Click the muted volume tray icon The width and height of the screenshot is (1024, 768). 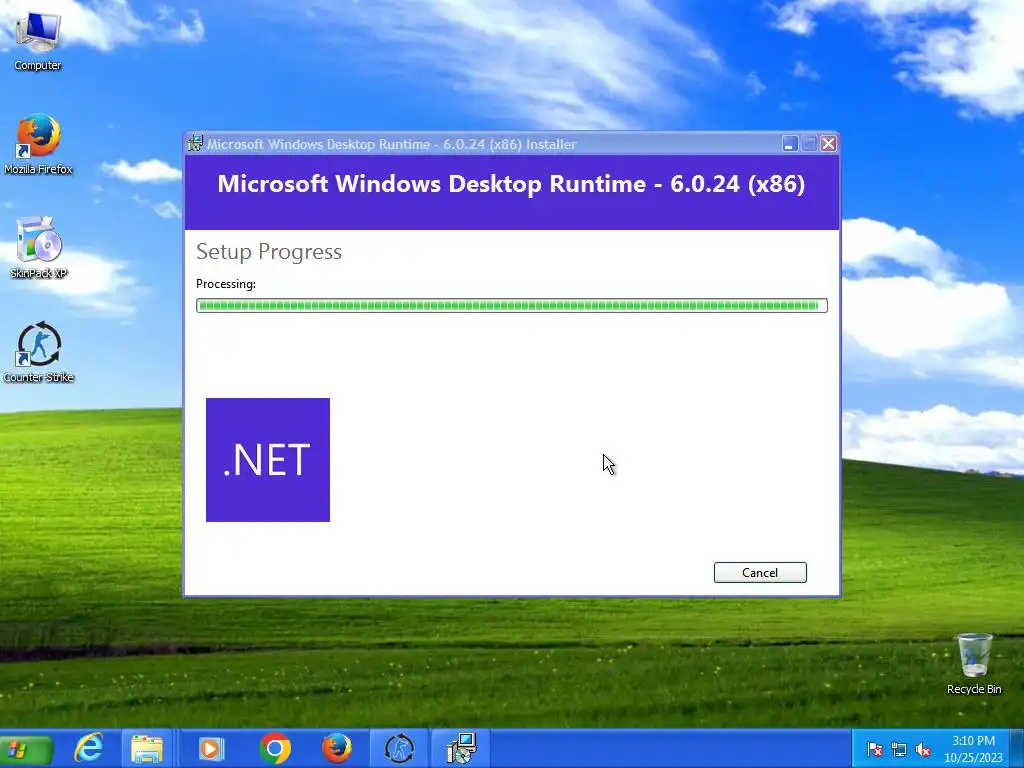coord(923,749)
